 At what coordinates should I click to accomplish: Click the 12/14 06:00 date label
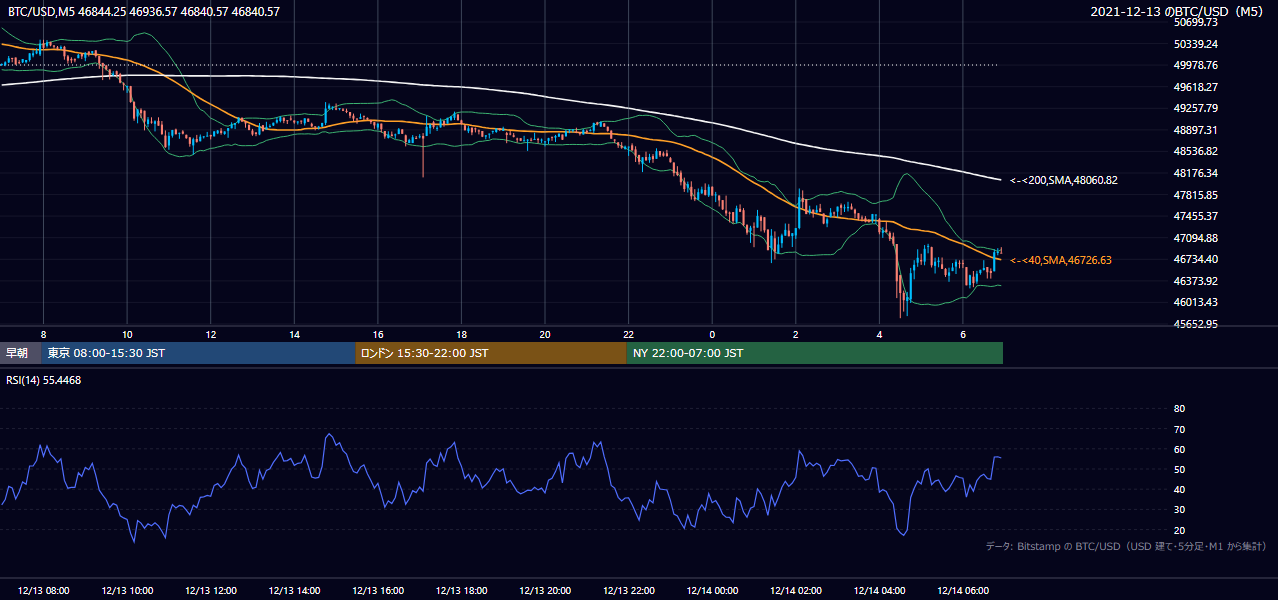[962, 591]
